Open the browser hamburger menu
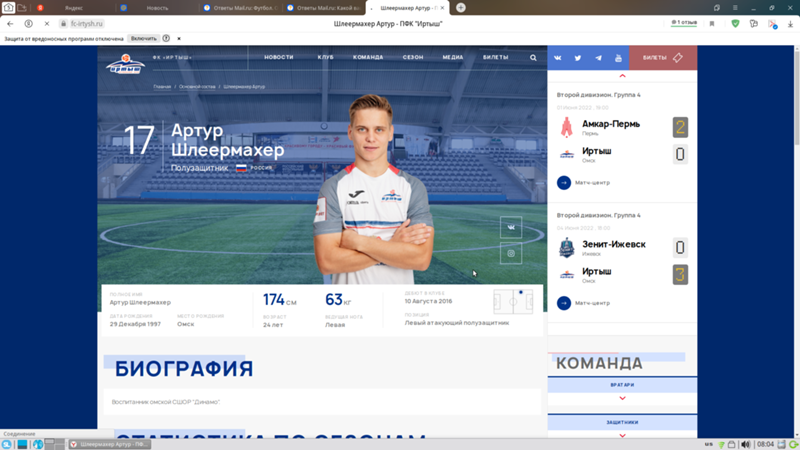 [735, 8]
